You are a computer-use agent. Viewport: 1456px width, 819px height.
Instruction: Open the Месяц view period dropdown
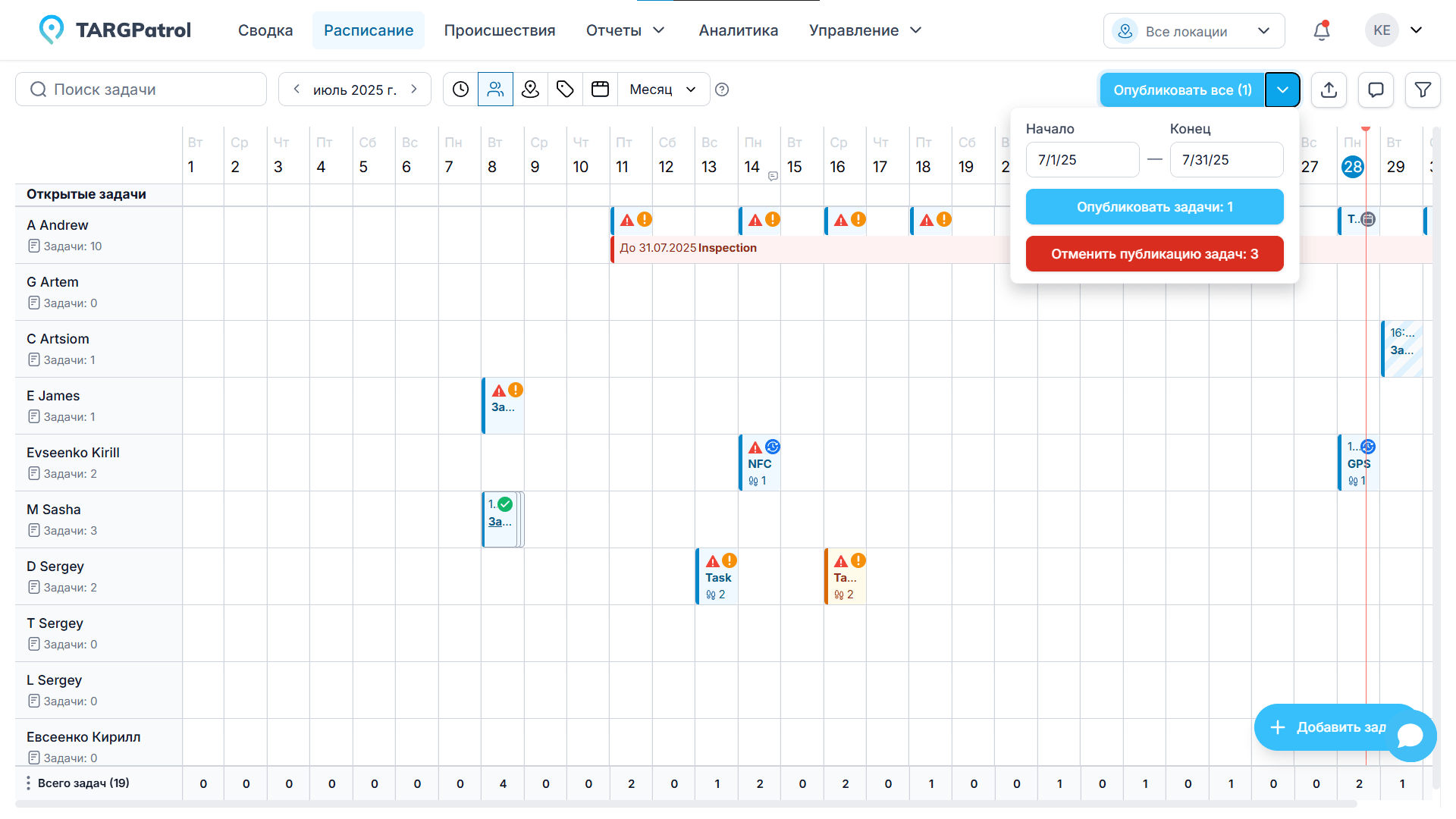point(661,89)
